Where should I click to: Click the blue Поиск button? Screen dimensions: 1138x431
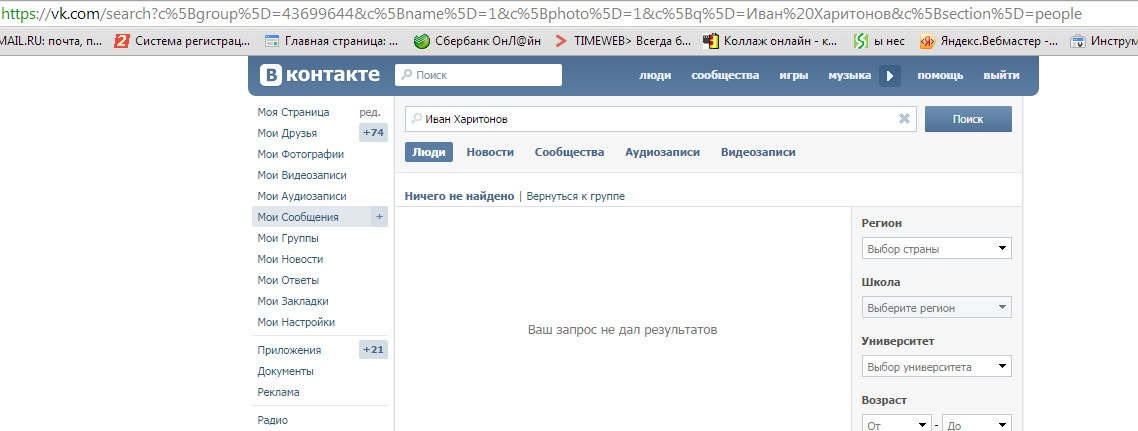pyautogui.click(x=968, y=119)
